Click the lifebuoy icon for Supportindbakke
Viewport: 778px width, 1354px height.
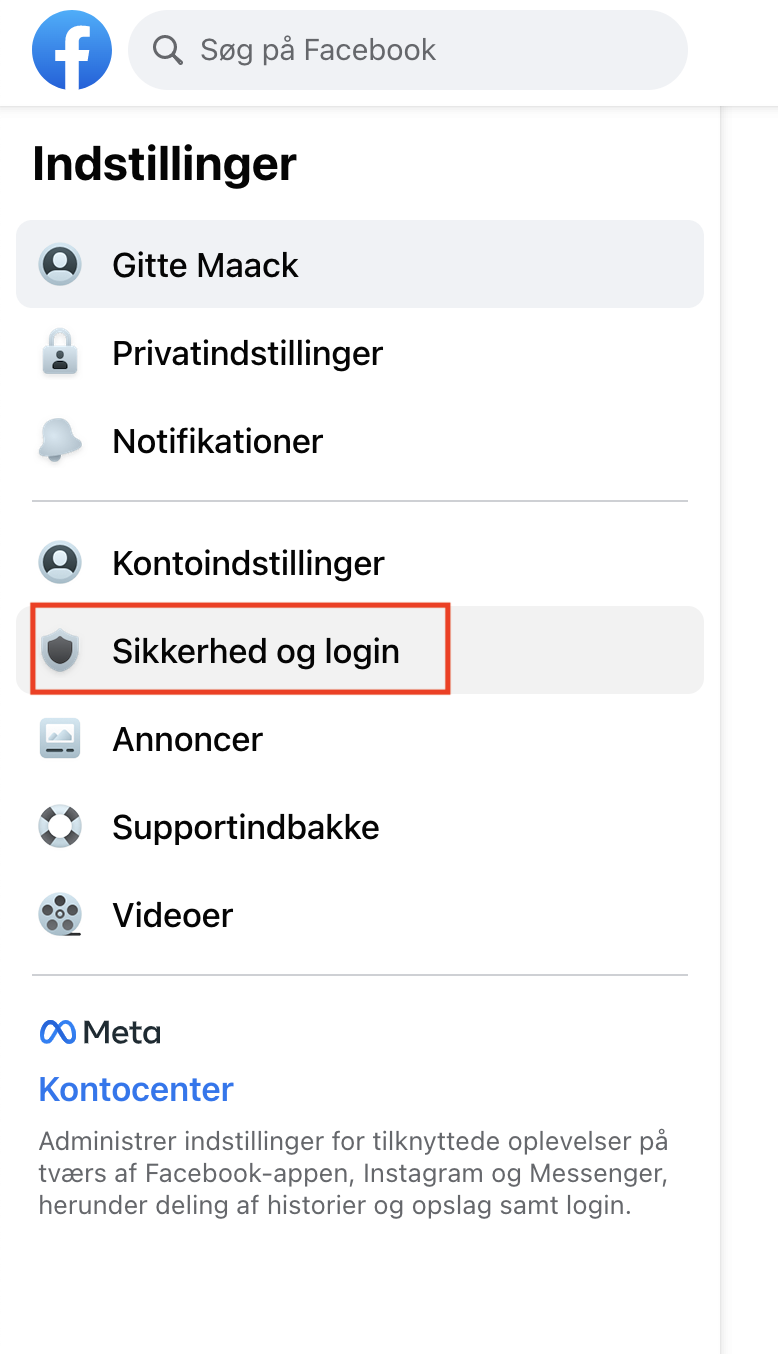tap(60, 827)
